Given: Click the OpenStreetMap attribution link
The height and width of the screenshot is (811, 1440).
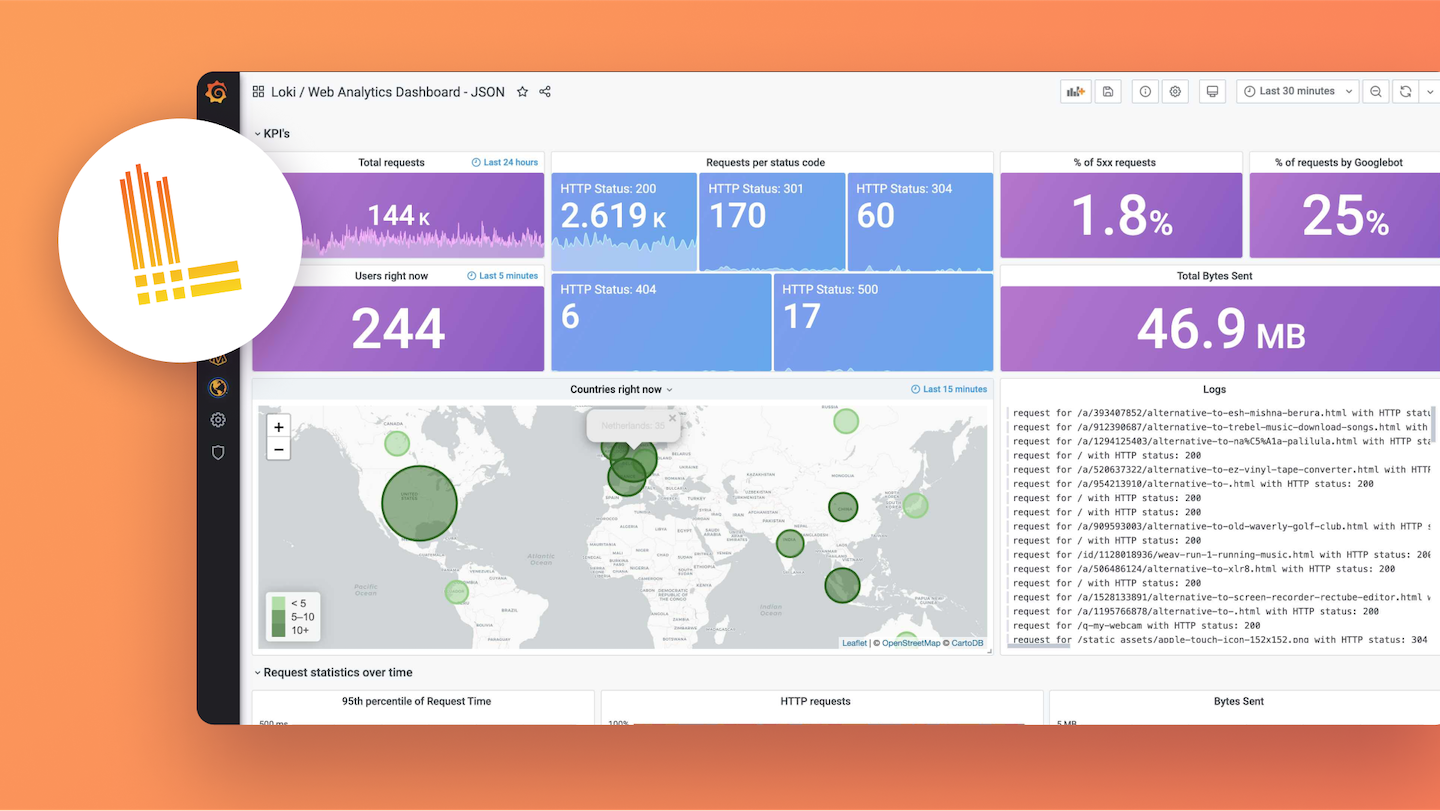Looking at the screenshot, I should [910, 643].
